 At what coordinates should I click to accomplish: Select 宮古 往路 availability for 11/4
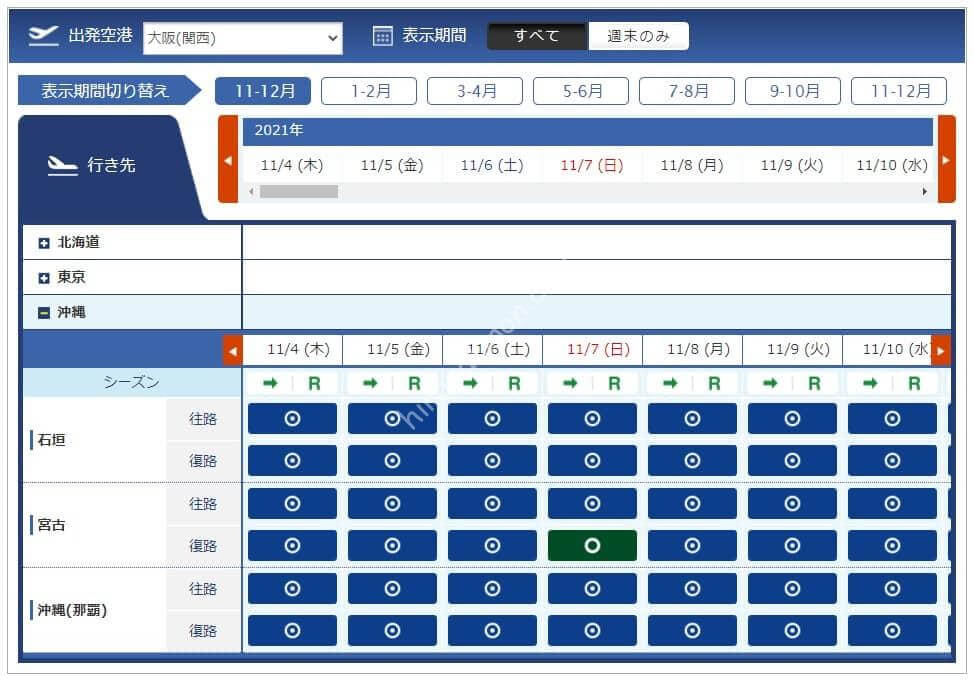tap(292, 503)
